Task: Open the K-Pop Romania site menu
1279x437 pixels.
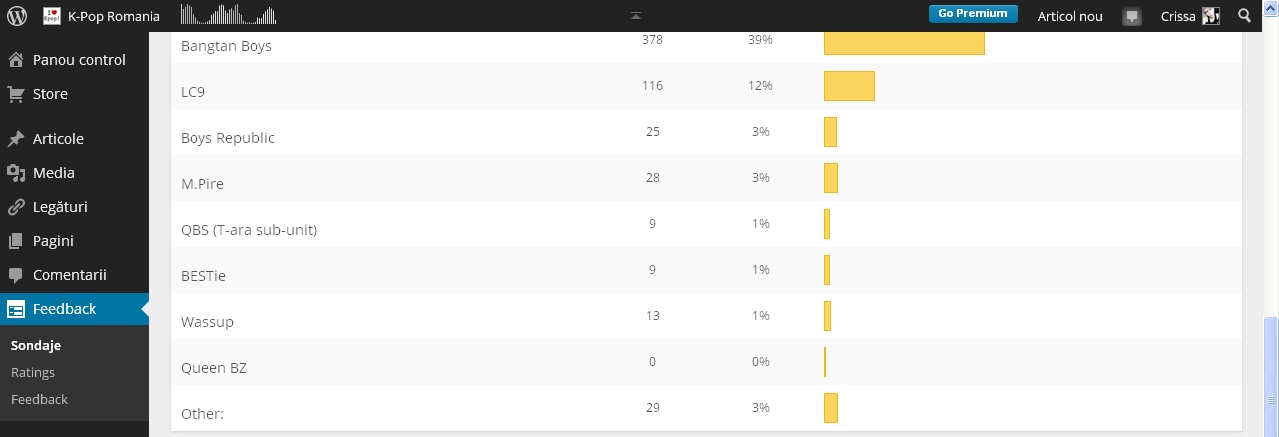Action: point(102,16)
